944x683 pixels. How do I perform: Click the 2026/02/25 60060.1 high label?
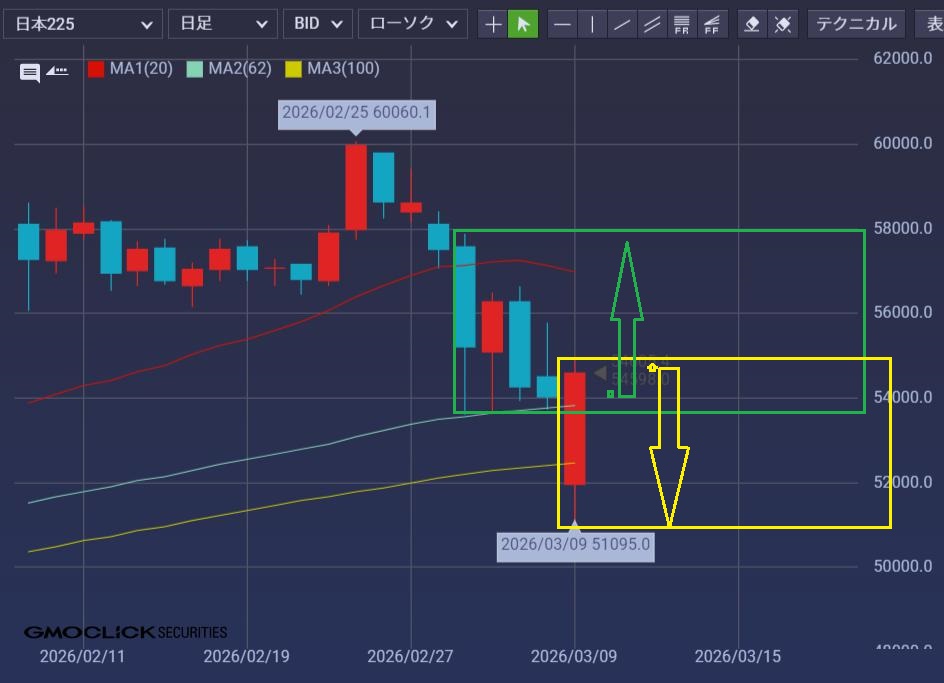356,113
